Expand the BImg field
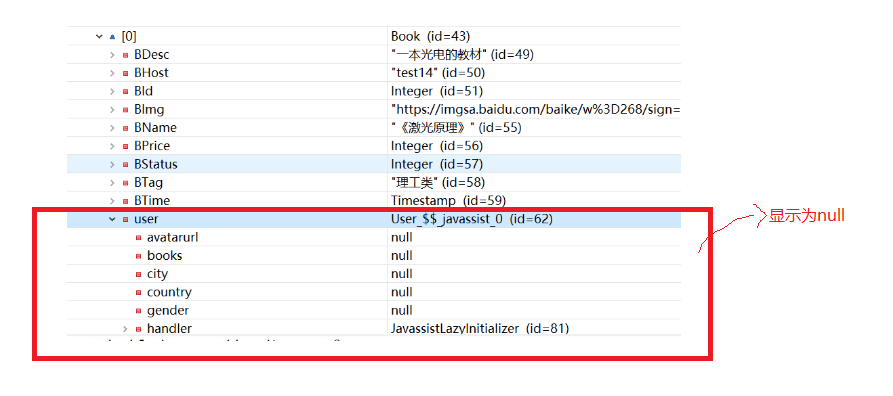 coord(112,109)
